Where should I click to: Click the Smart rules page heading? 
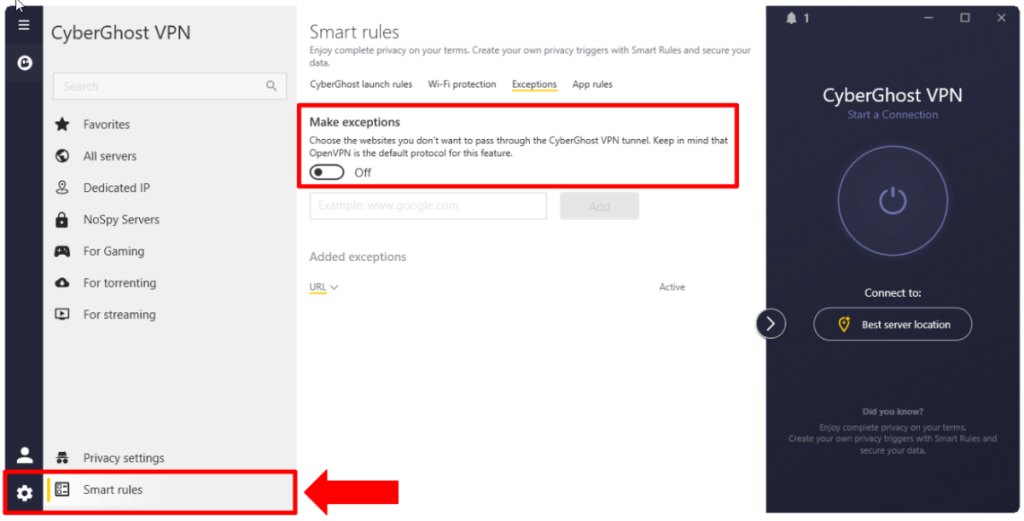(x=354, y=32)
